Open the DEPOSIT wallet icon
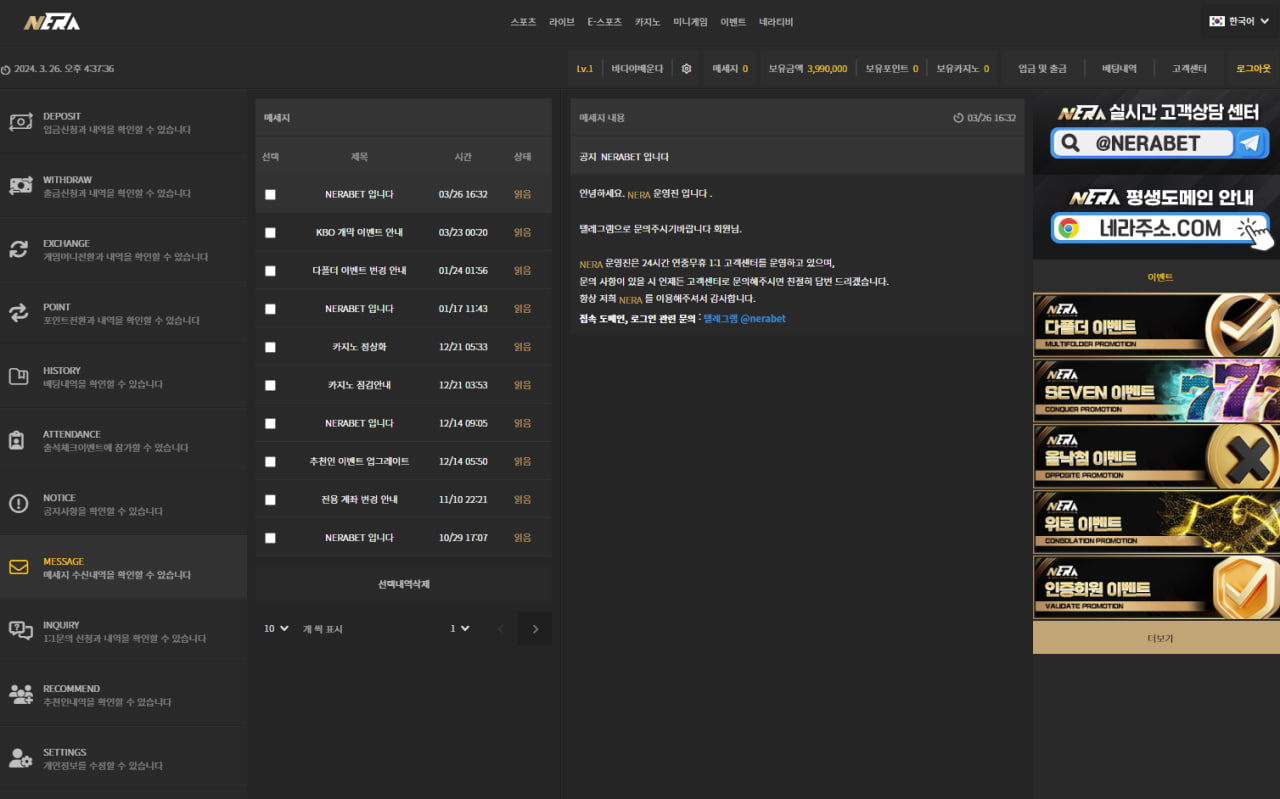The image size is (1280, 799). coord(20,122)
